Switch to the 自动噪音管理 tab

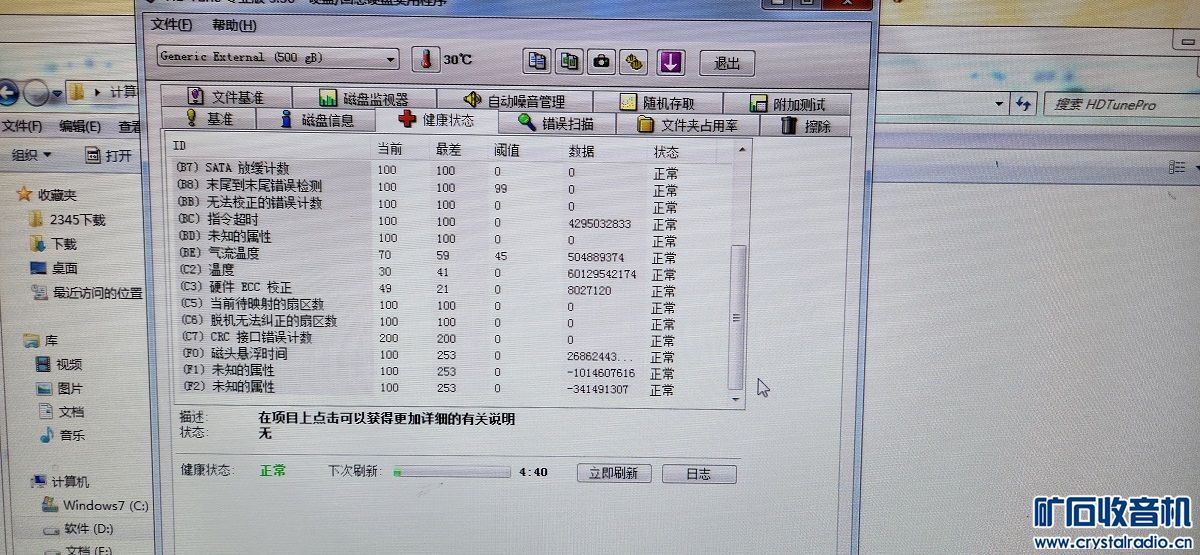[x=514, y=101]
